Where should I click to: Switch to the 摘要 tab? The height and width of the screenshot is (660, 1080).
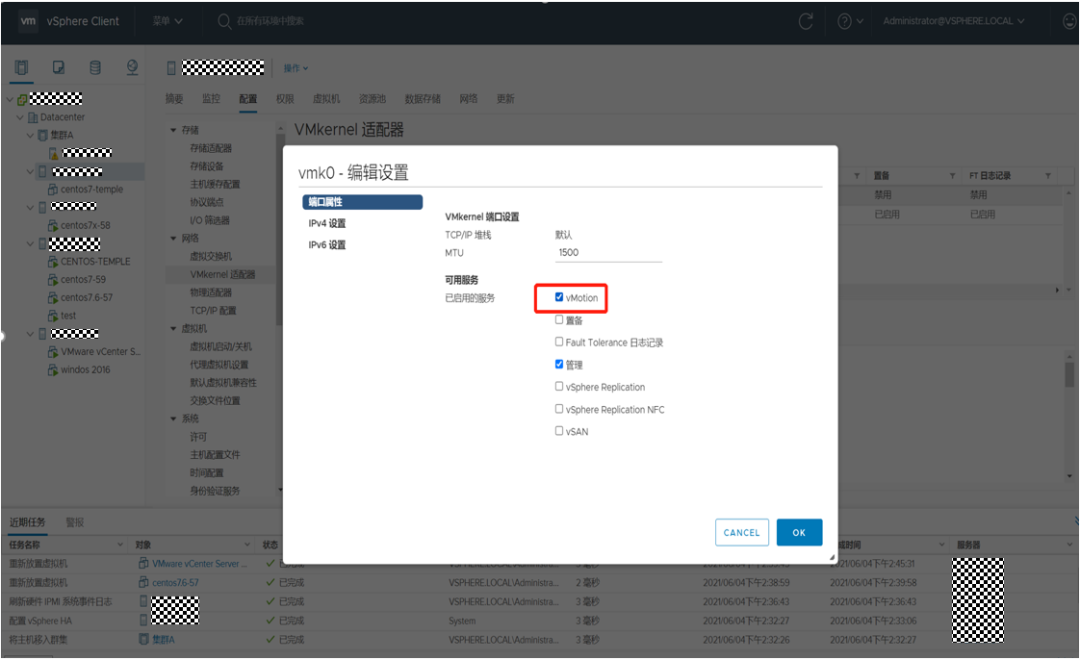pyautogui.click(x=174, y=99)
